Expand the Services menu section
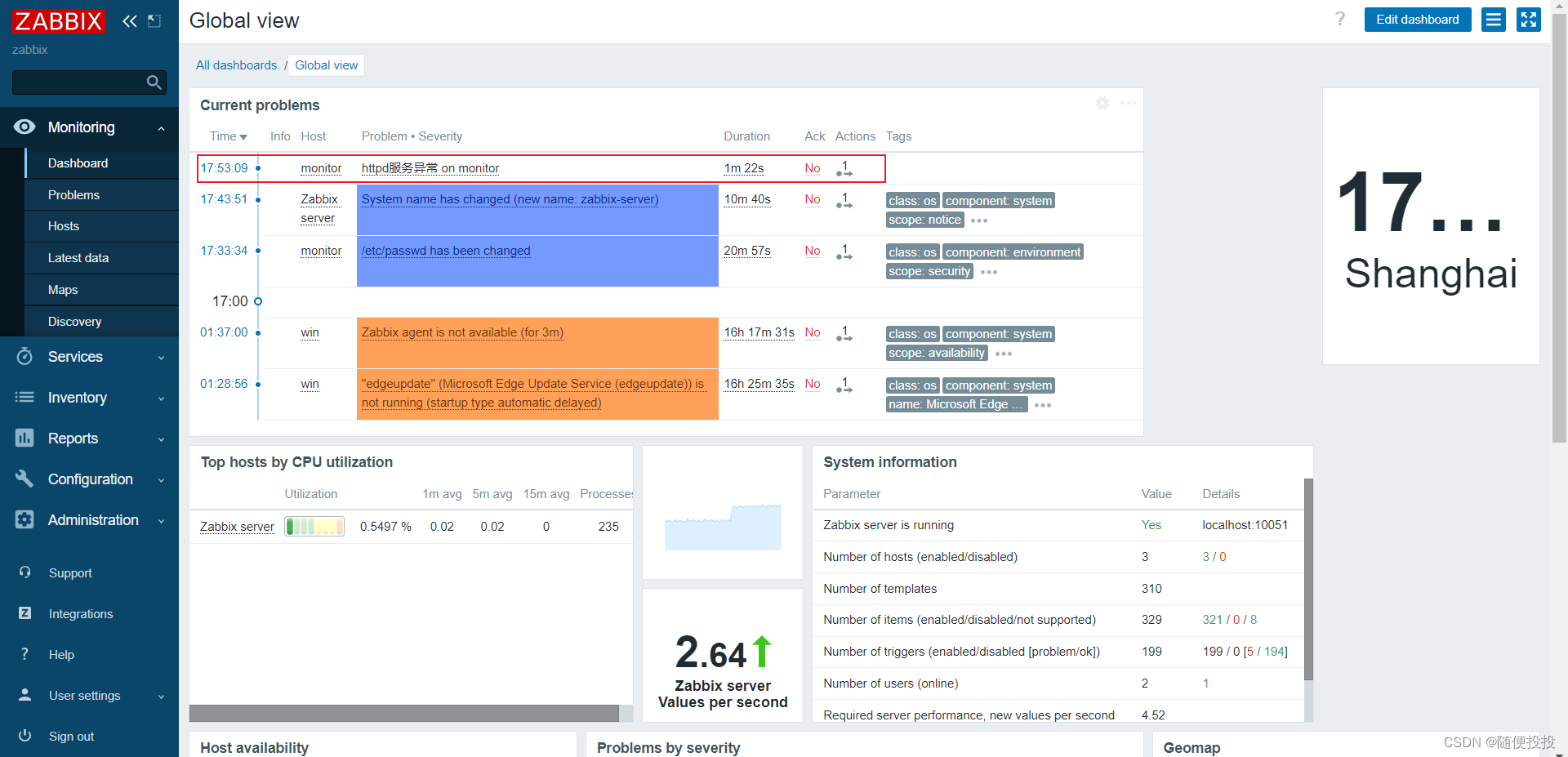 pyautogui.click(x=161, y=358)
